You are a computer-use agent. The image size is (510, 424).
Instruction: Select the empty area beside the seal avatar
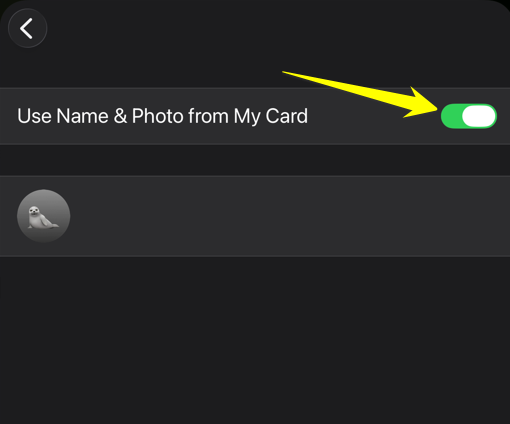click(x=290, y=216)
